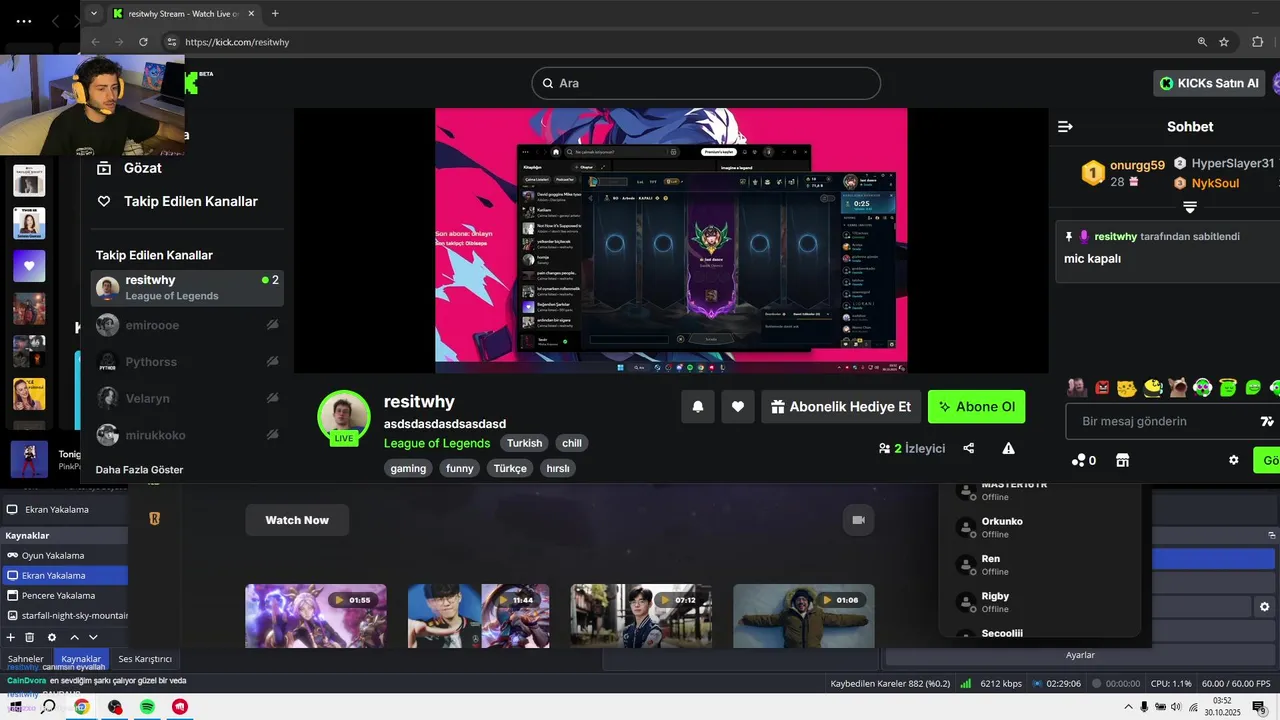Viewport: 1280px width, 720px height.
Task: Click the Ayarlar button in OBS
Action: pos(1080,655)
